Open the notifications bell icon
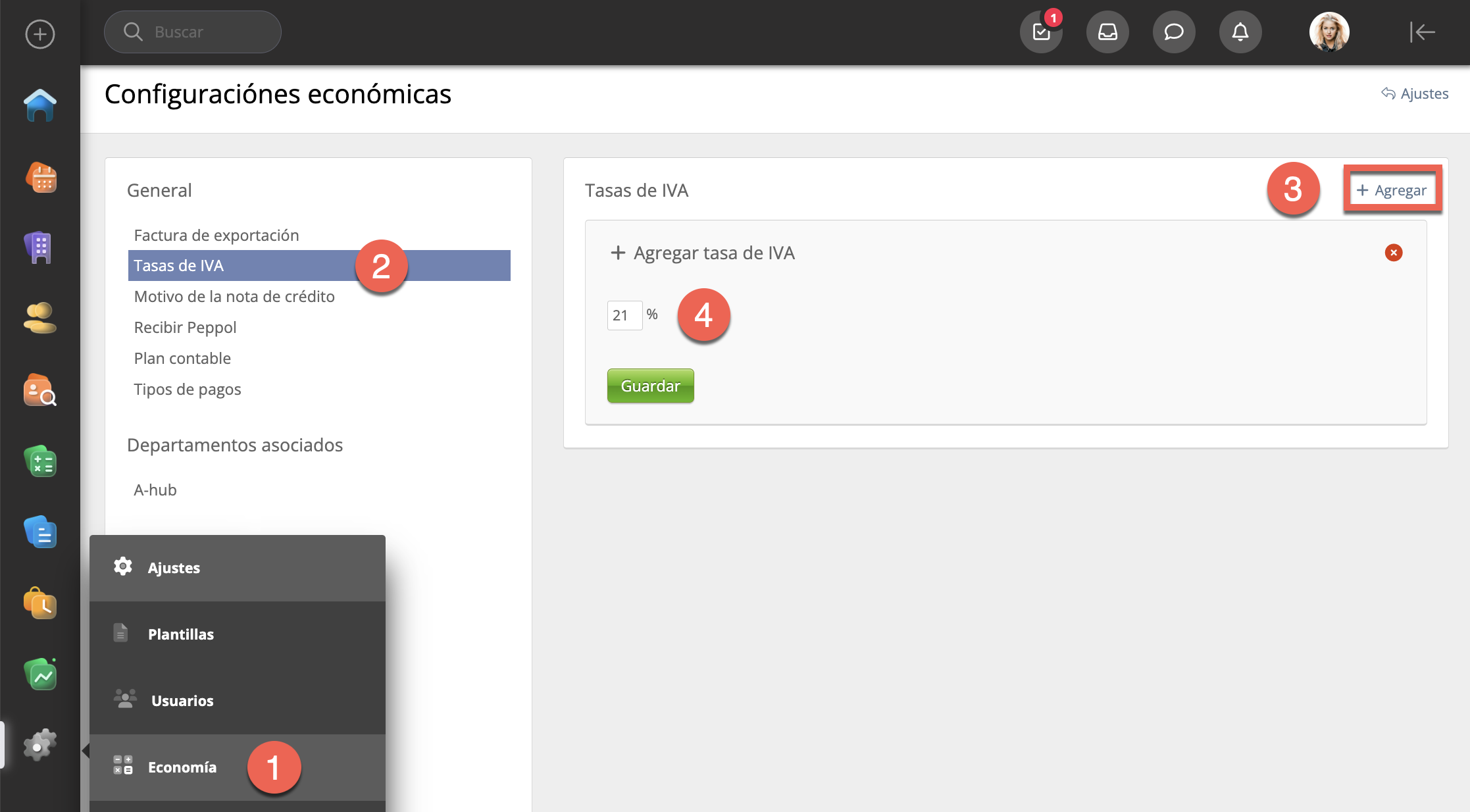 click(x=1240, y=32)
